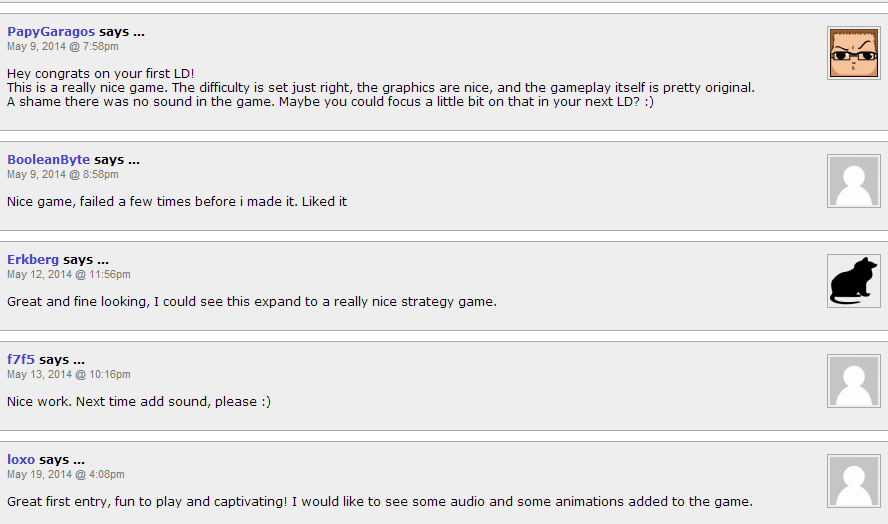Viewport: 888px width, 524px height.
Task: Click the May 13, 2014 @ 10:16pm timestamp
Action: click(69, 374)
